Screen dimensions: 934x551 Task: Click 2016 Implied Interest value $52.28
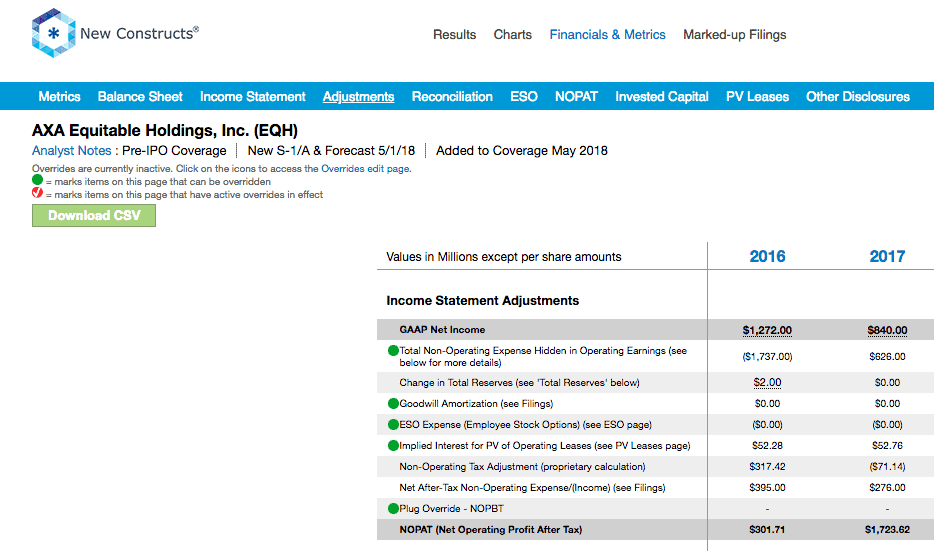[x=767, y=446]
